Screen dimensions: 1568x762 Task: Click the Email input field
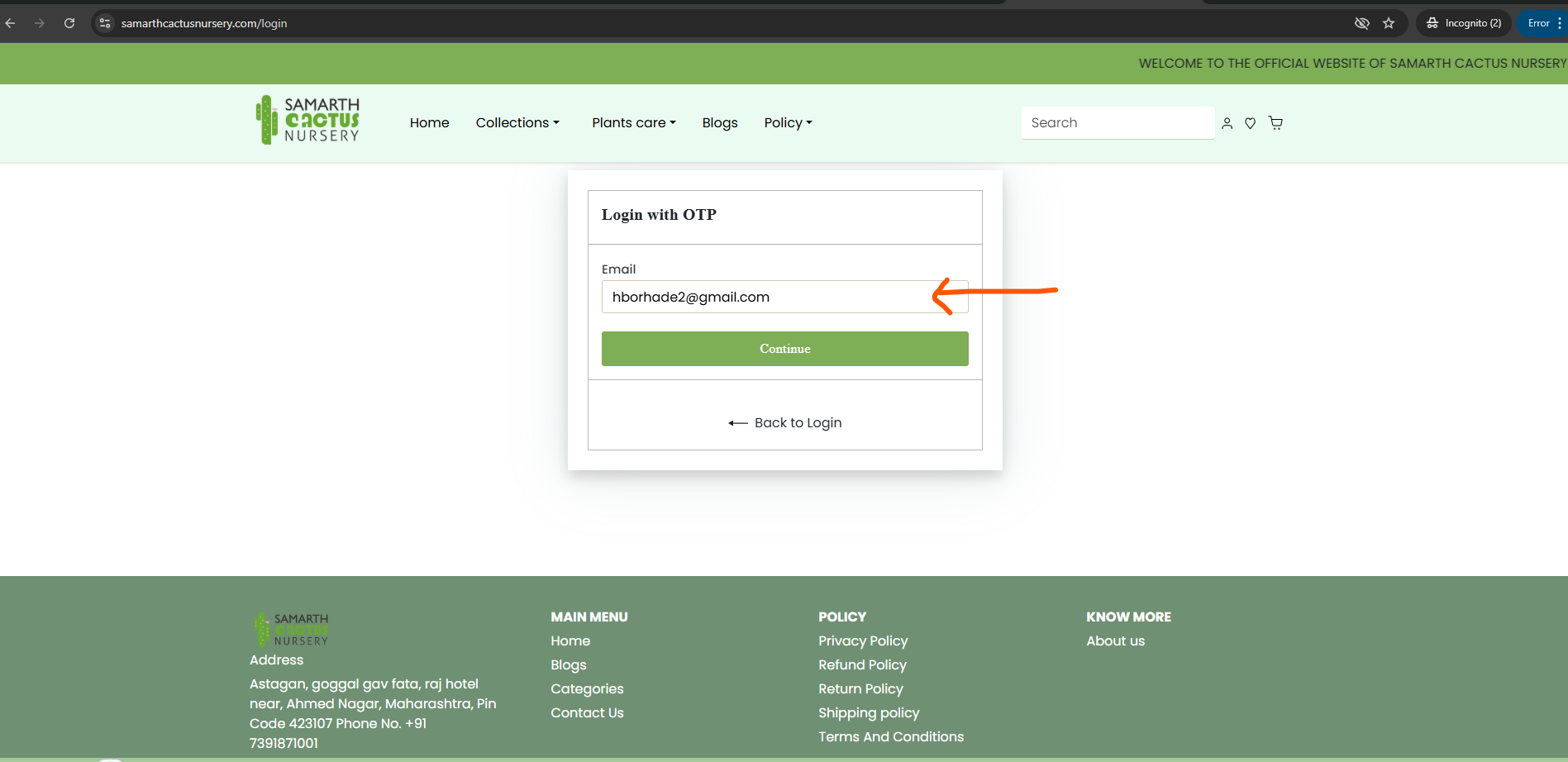click(x=784, y=297)
